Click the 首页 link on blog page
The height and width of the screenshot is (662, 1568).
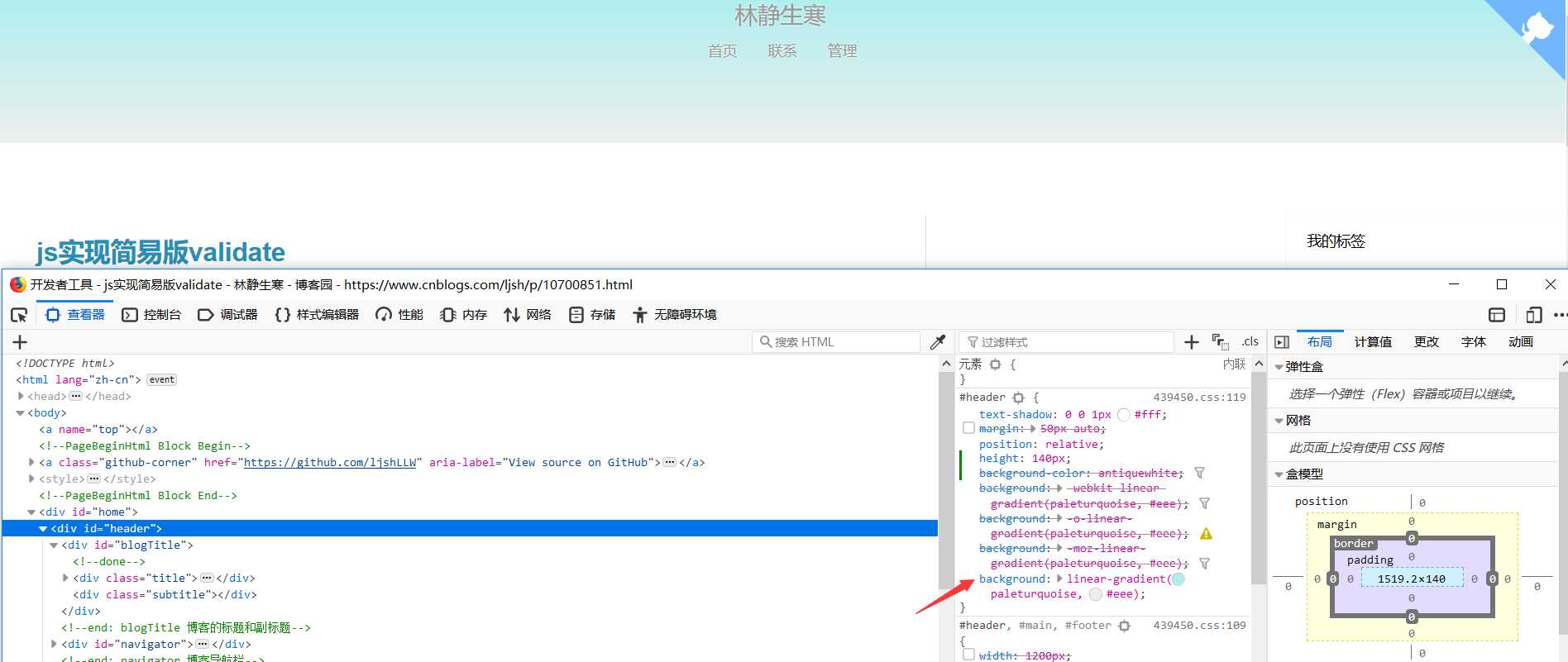coord(722,51)
